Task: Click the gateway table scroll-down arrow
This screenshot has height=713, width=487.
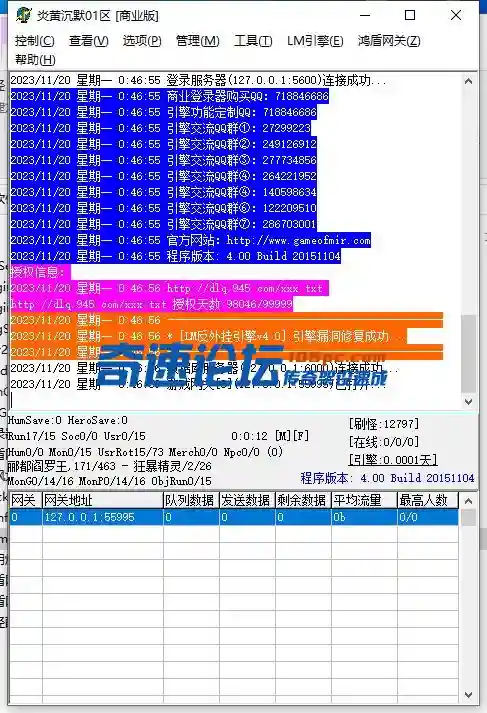Action: point(468,695)
